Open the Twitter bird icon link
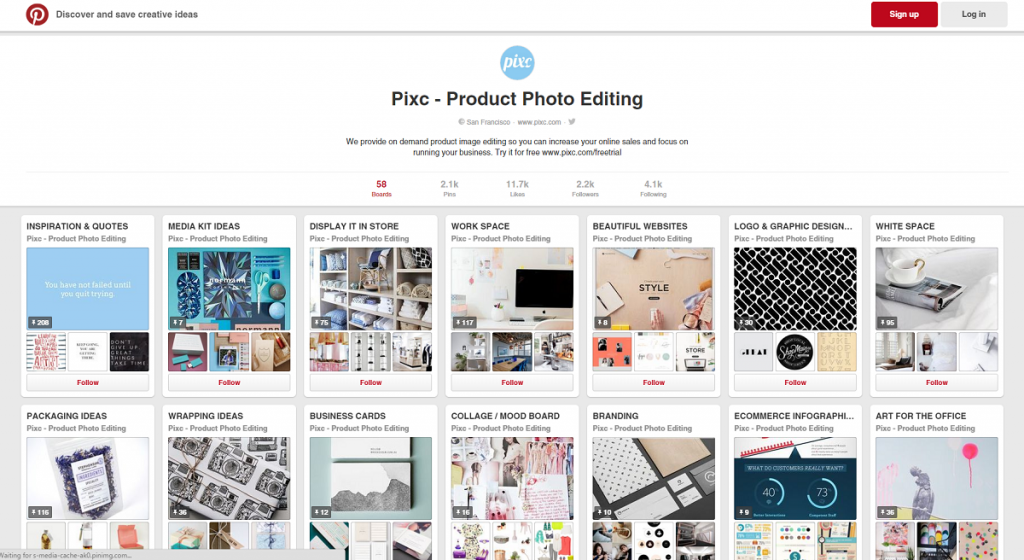1024x560 pixels. coord(571,121)
